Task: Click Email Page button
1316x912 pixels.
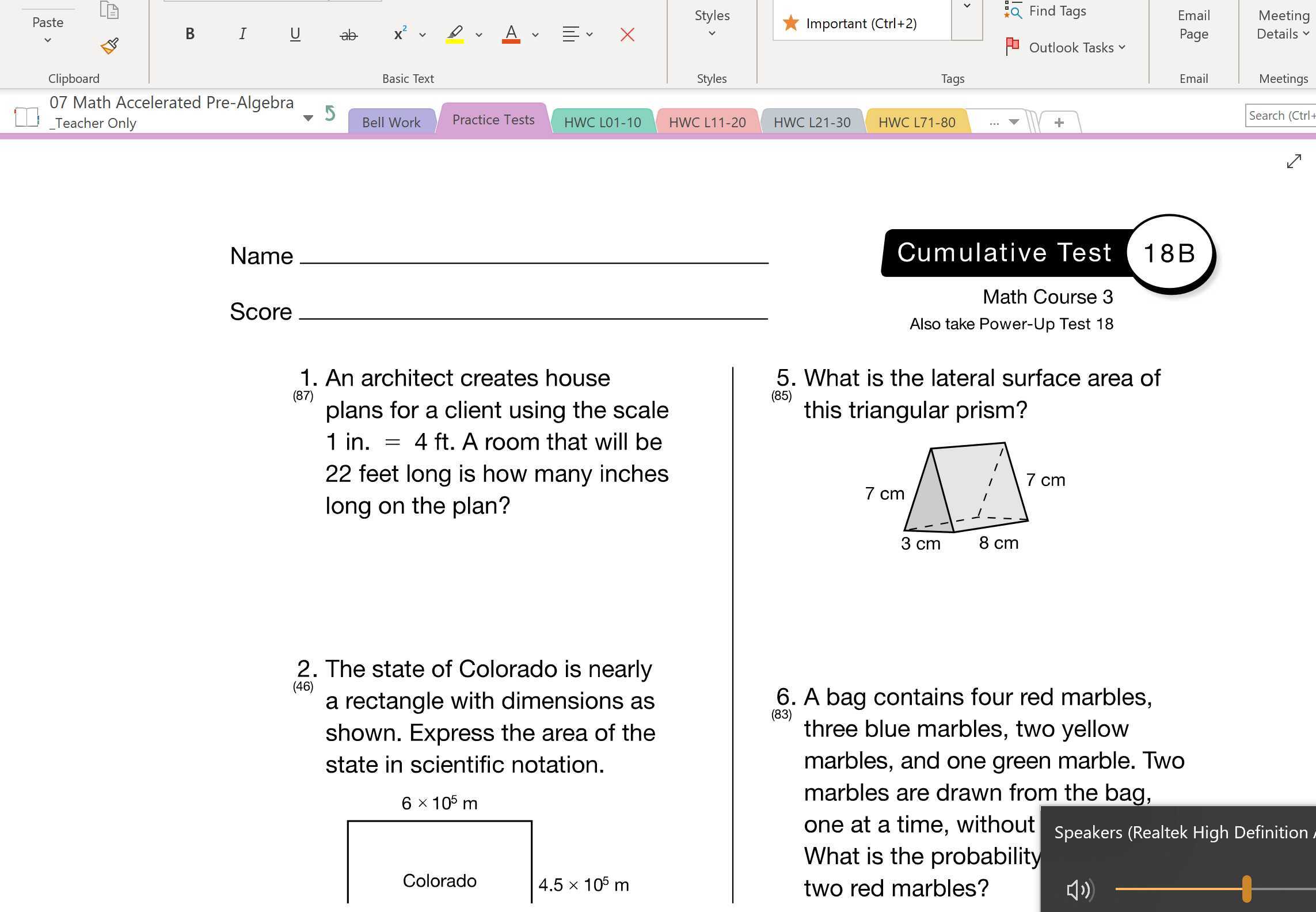Action: tap(1193, 25)
